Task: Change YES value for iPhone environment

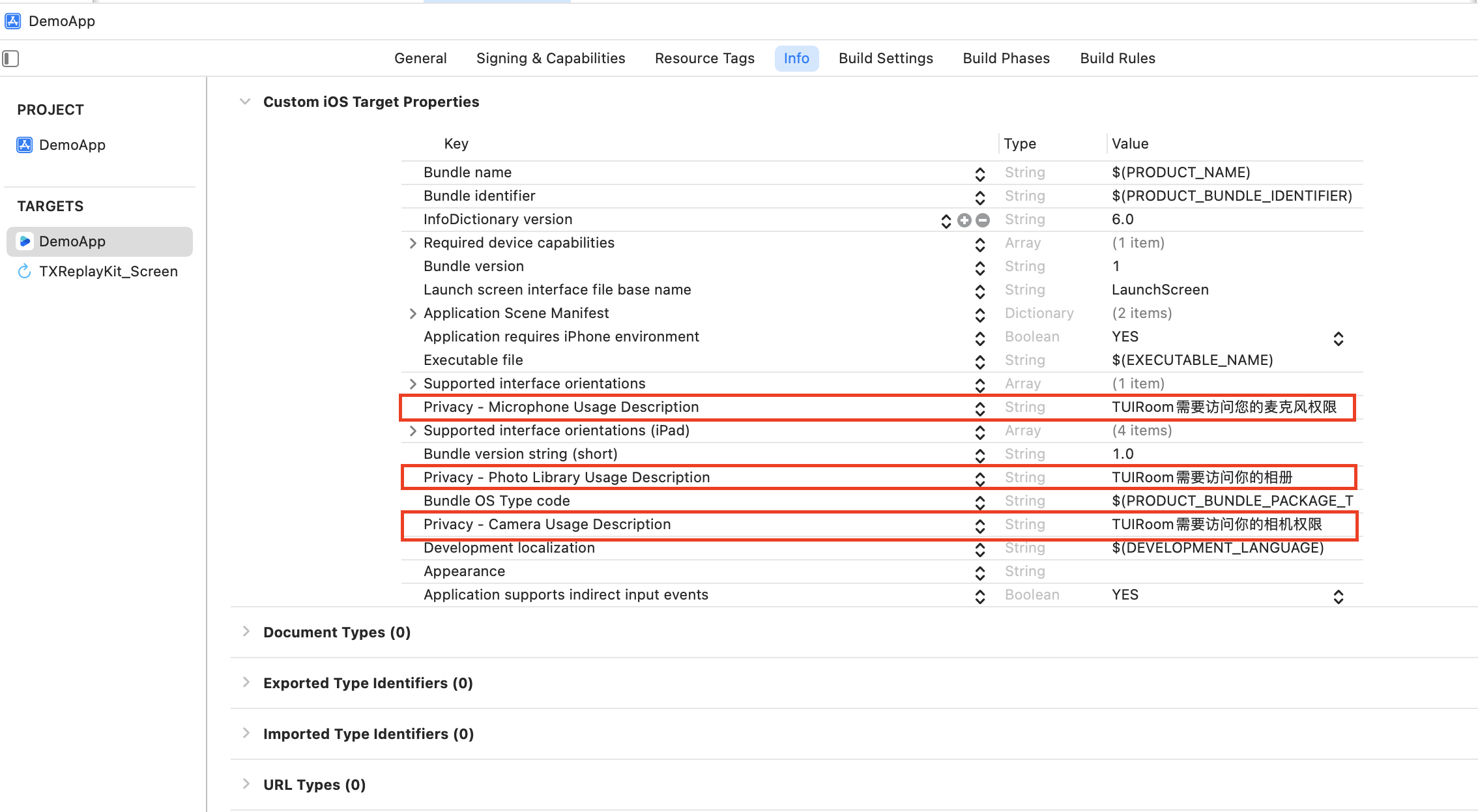Action: [x=1339, y=338]
